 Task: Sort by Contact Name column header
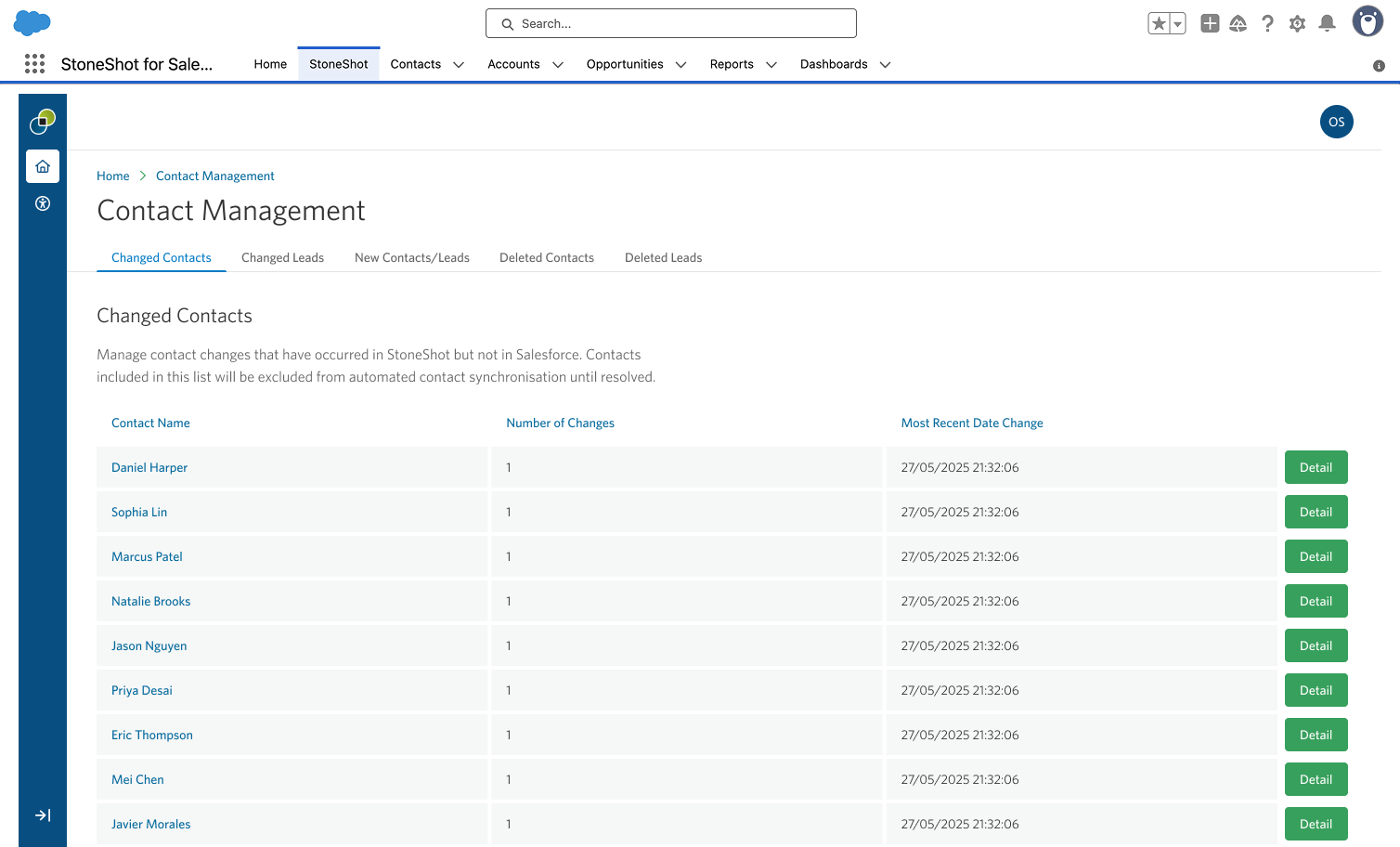click(150, 423)
